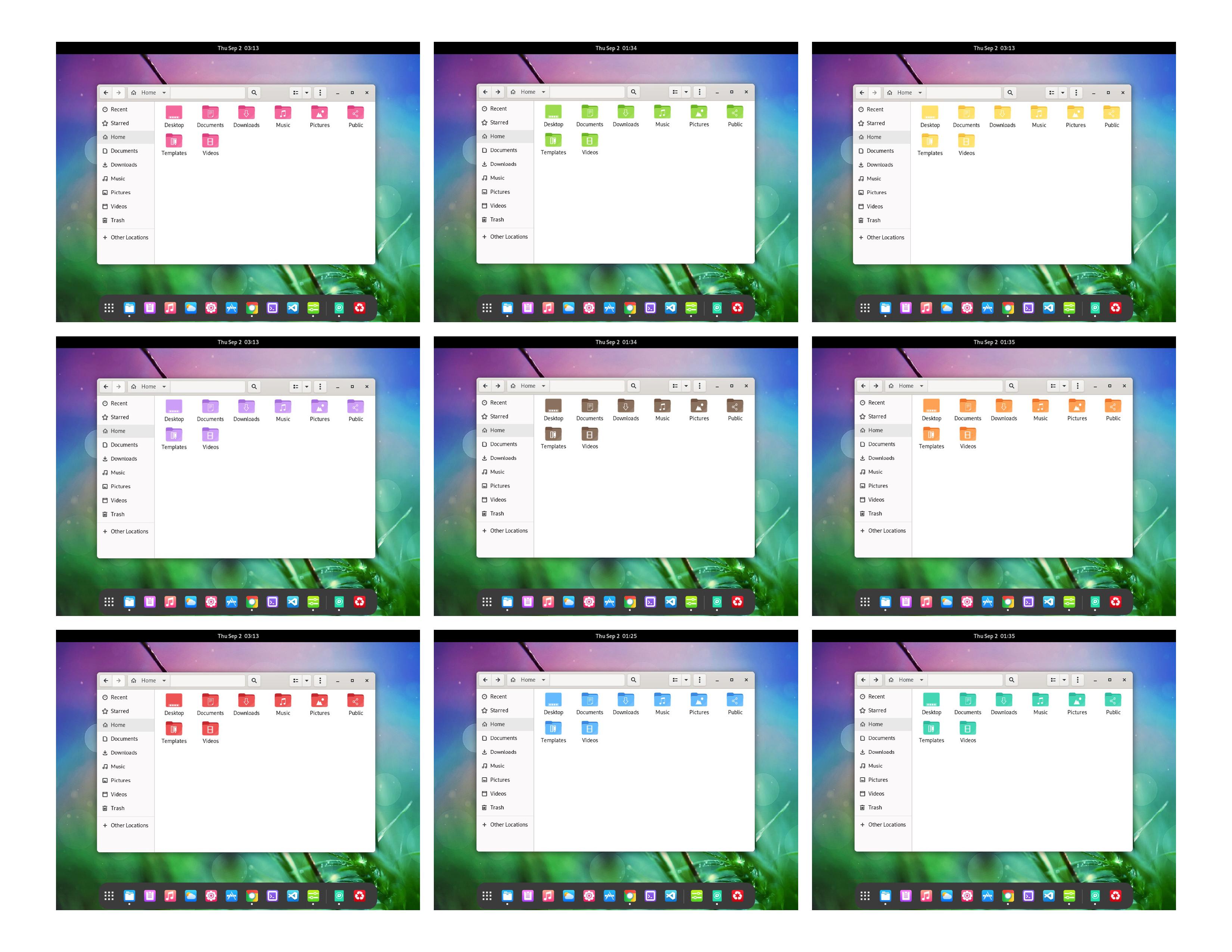Open the yellow Music folder
The width and height of the screenshot is (1232, 952).
pyautogui.click(x=1039, y=112)
